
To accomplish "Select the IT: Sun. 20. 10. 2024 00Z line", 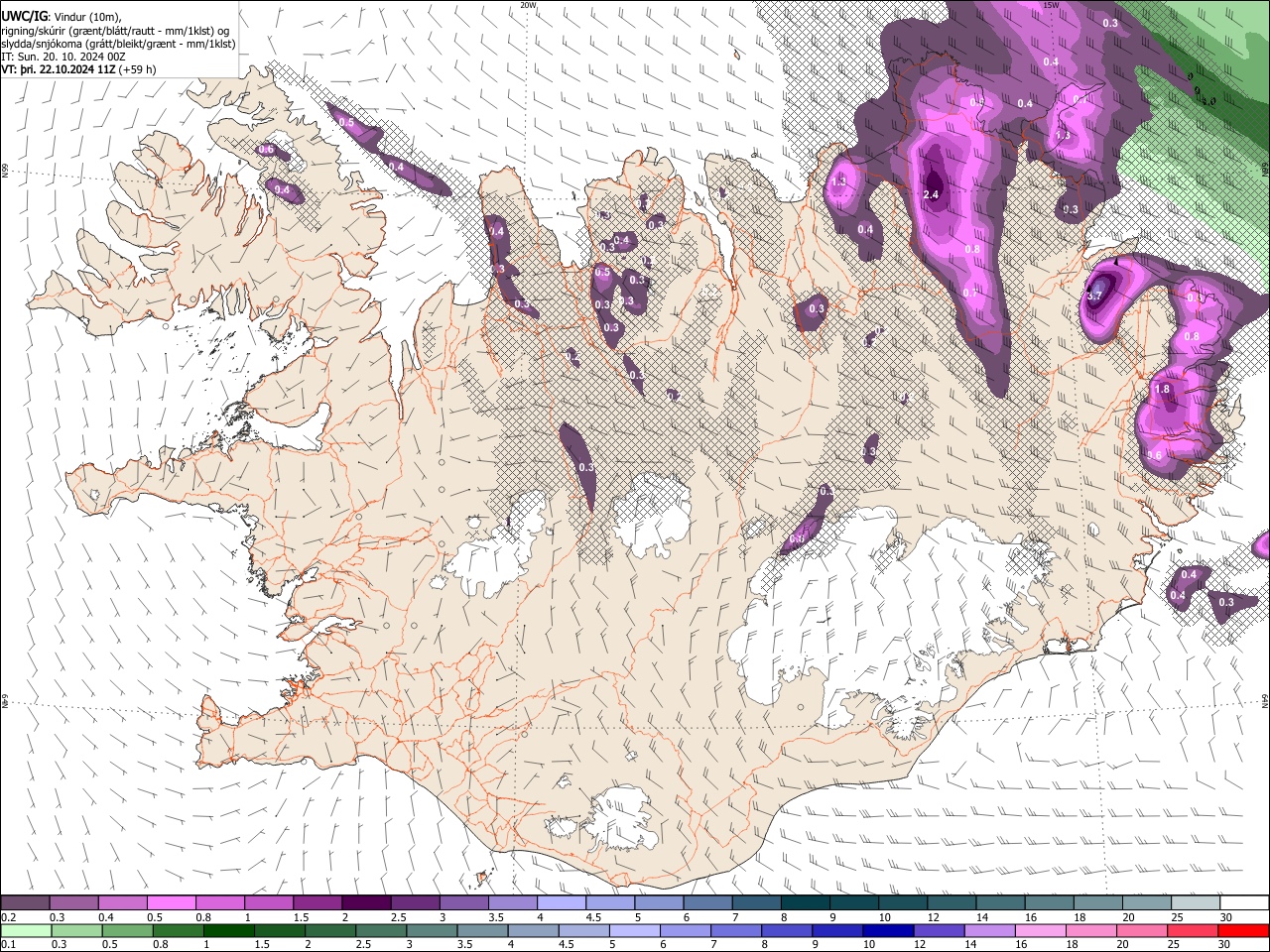I will pyautogui.click(x=63, y=57).
